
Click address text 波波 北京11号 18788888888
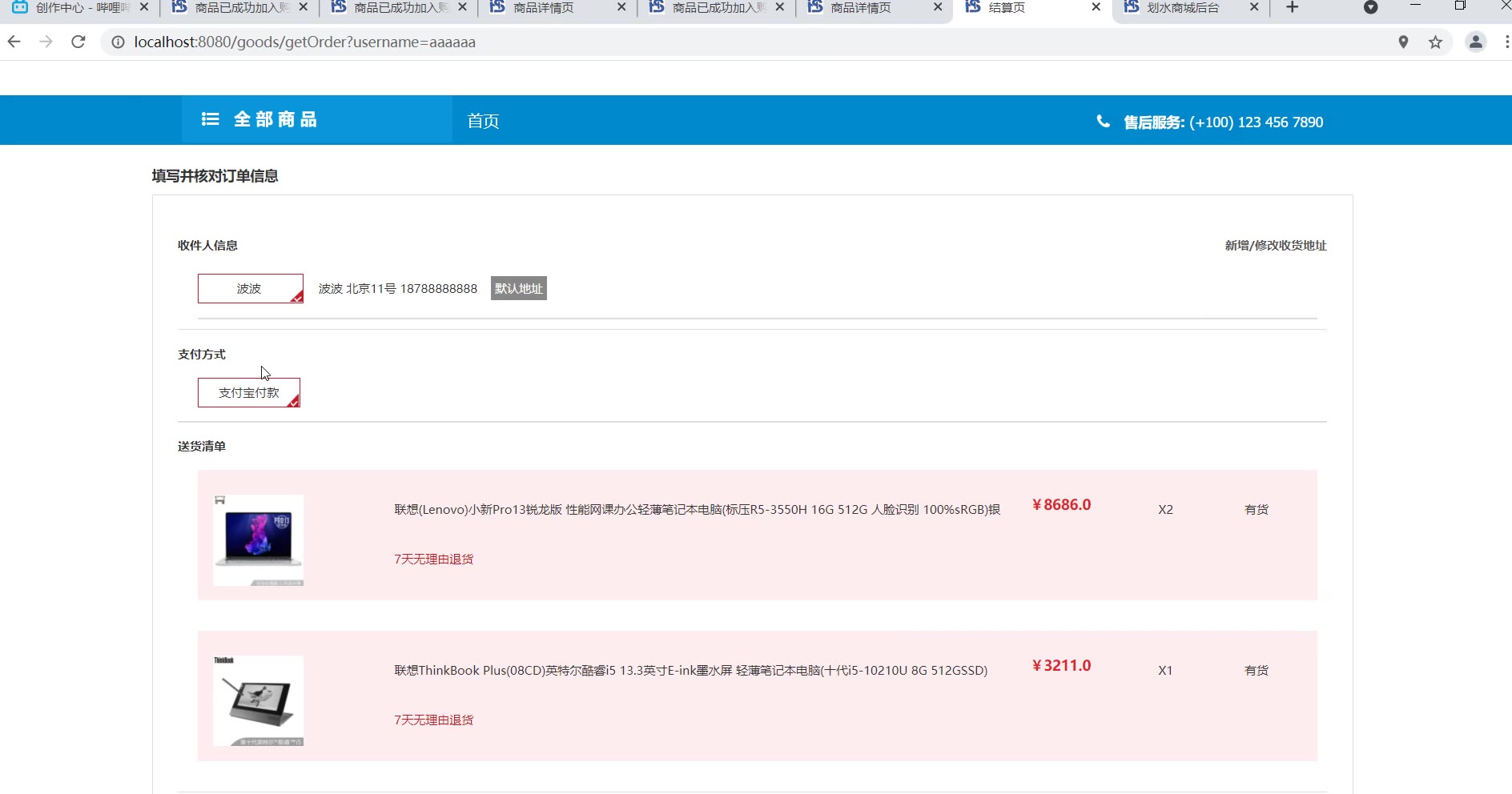click(398, 288)
